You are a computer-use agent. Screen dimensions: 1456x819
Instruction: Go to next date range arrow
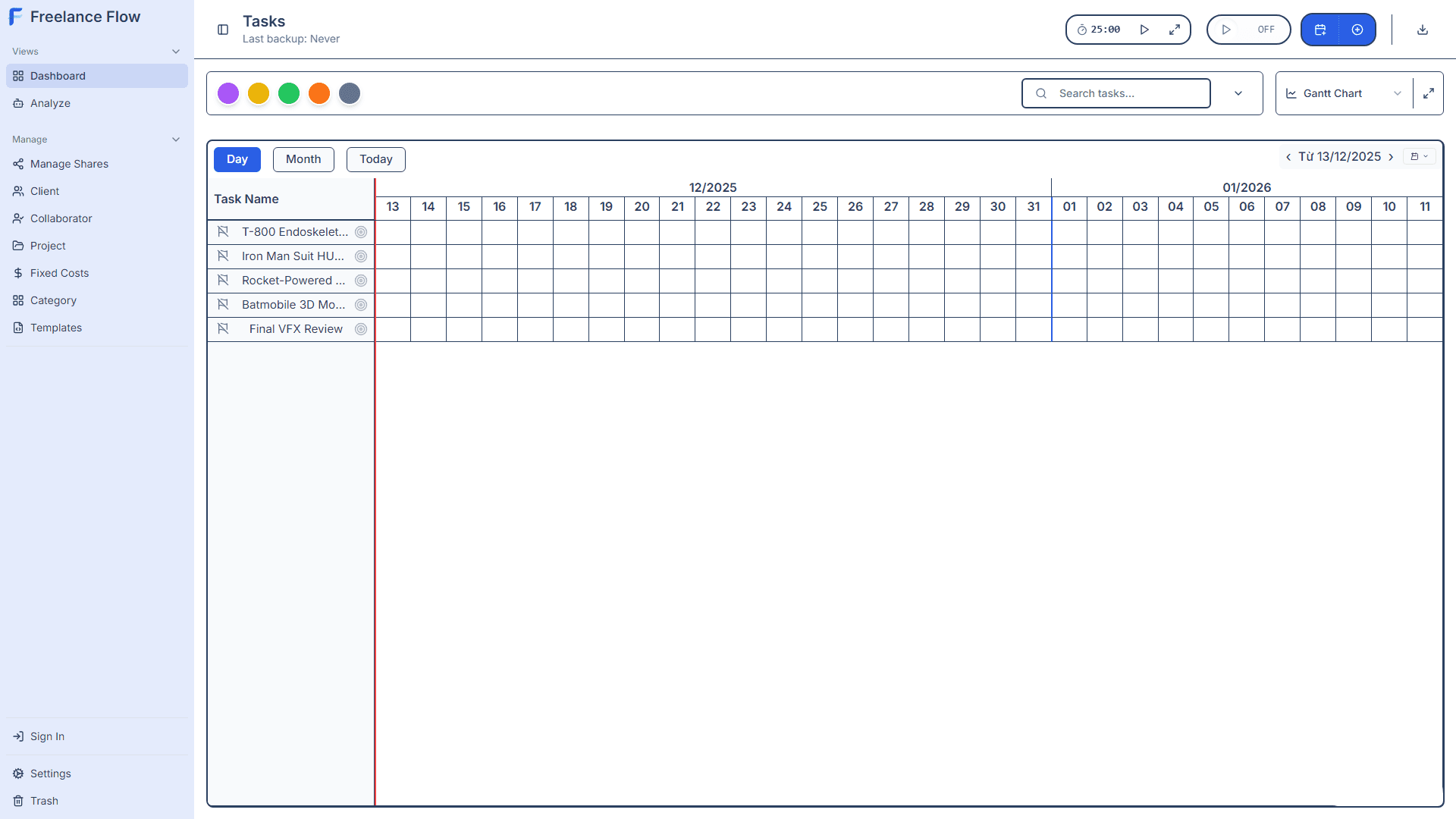point(1391,157)
